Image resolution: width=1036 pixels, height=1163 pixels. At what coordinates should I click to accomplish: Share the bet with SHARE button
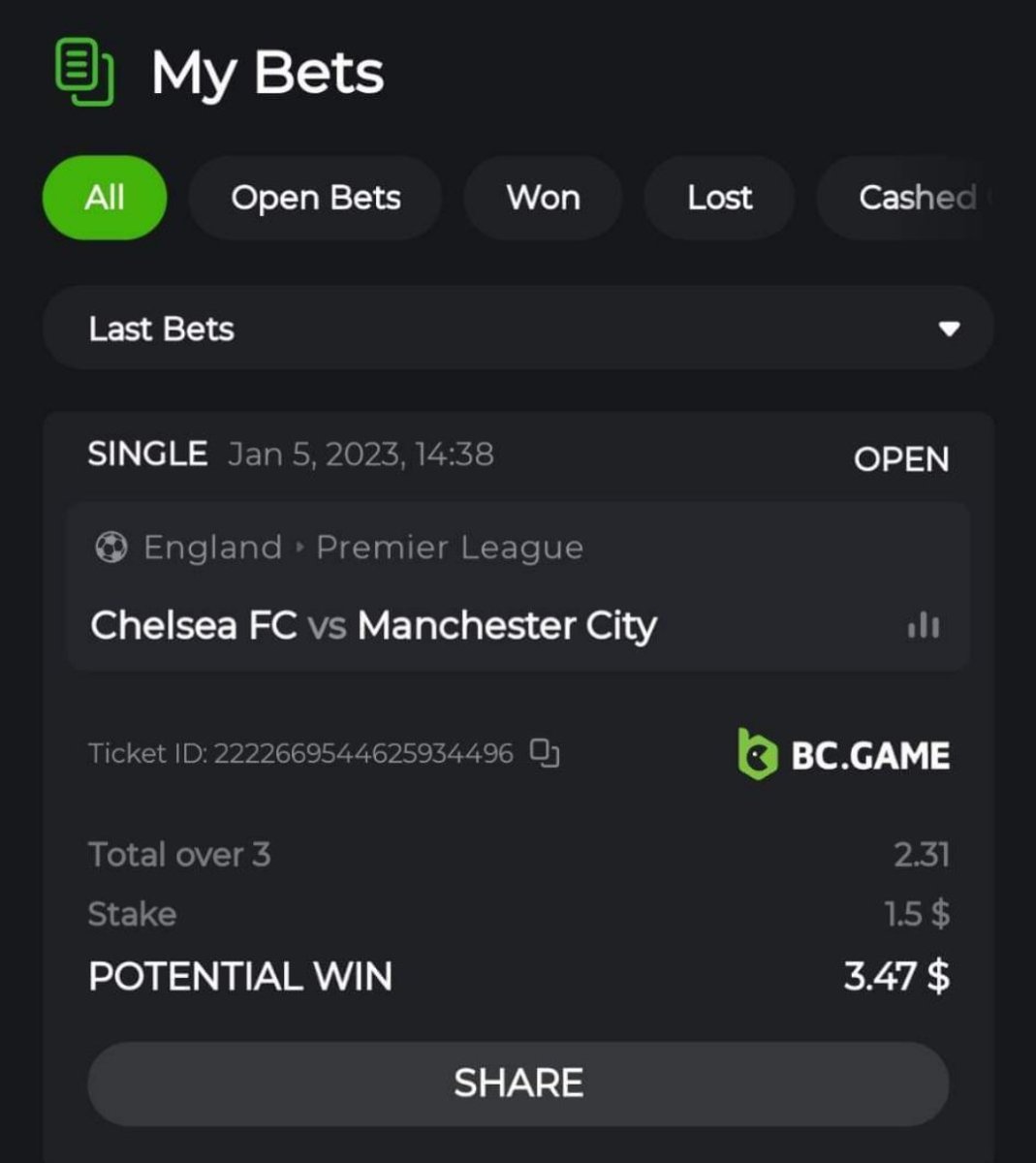point(518,1084)
